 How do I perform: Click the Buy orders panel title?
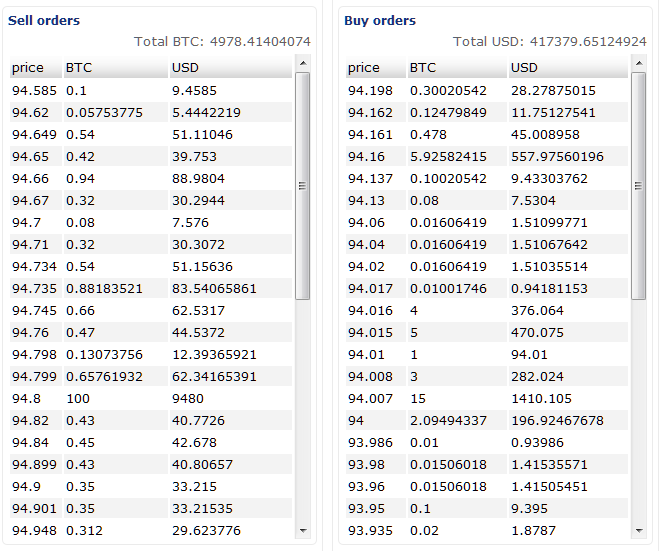(x=380, y=20)
